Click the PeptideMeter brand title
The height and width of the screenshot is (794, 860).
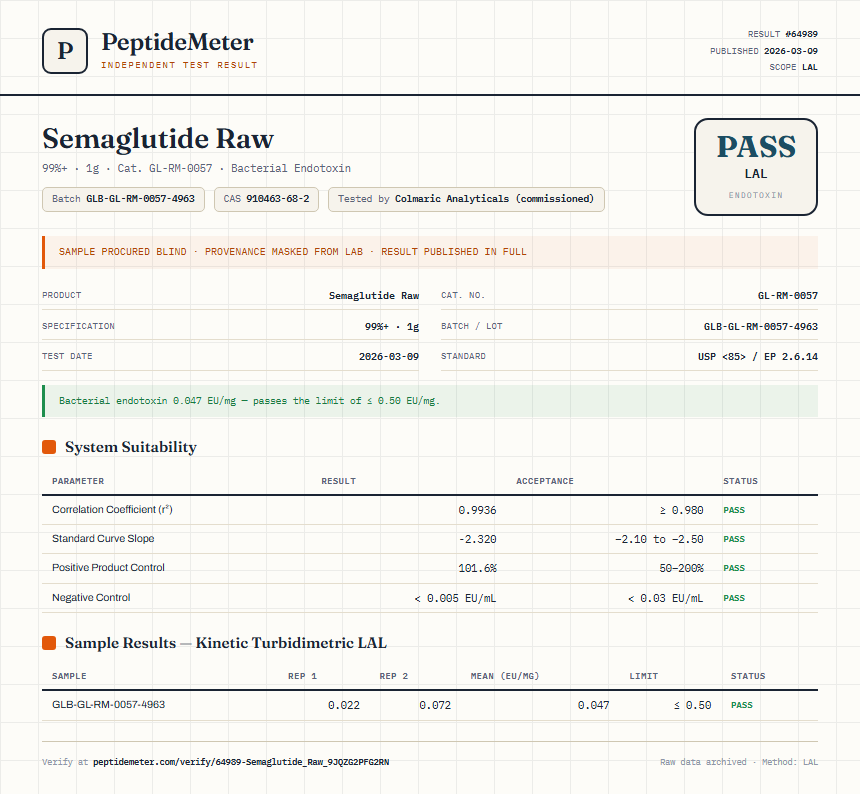[x=178, y=43]
